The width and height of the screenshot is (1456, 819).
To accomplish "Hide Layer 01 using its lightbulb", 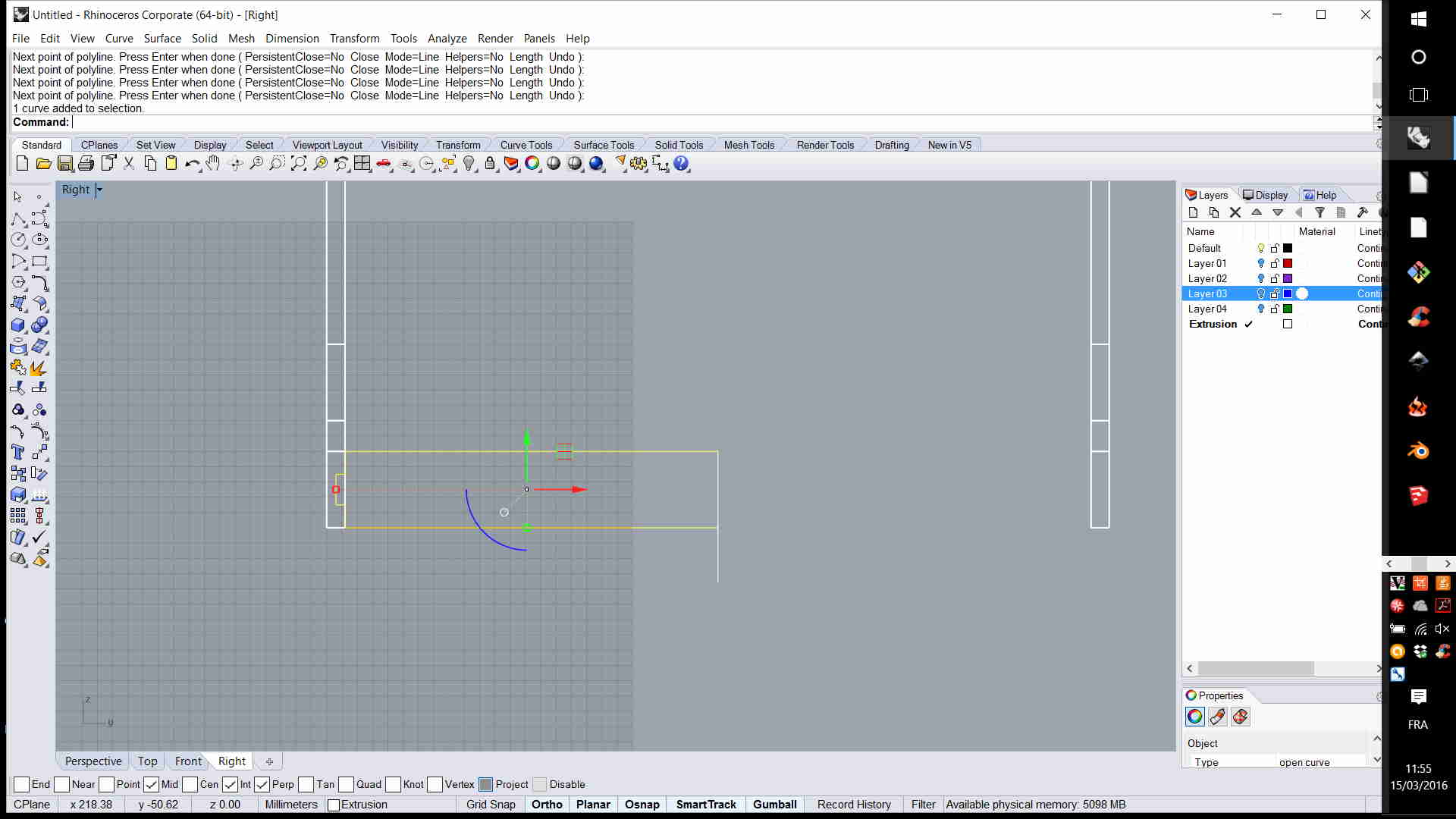I will [x=1261, y=264].
